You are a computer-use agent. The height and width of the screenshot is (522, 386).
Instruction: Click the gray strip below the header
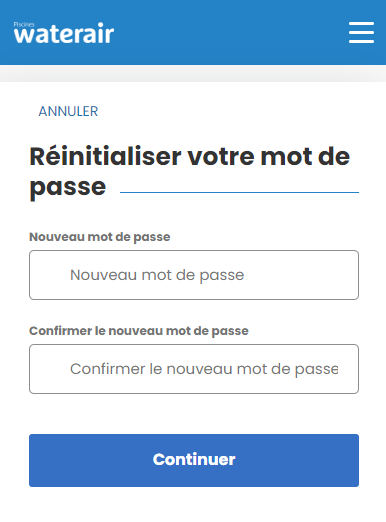coord(193,74)
